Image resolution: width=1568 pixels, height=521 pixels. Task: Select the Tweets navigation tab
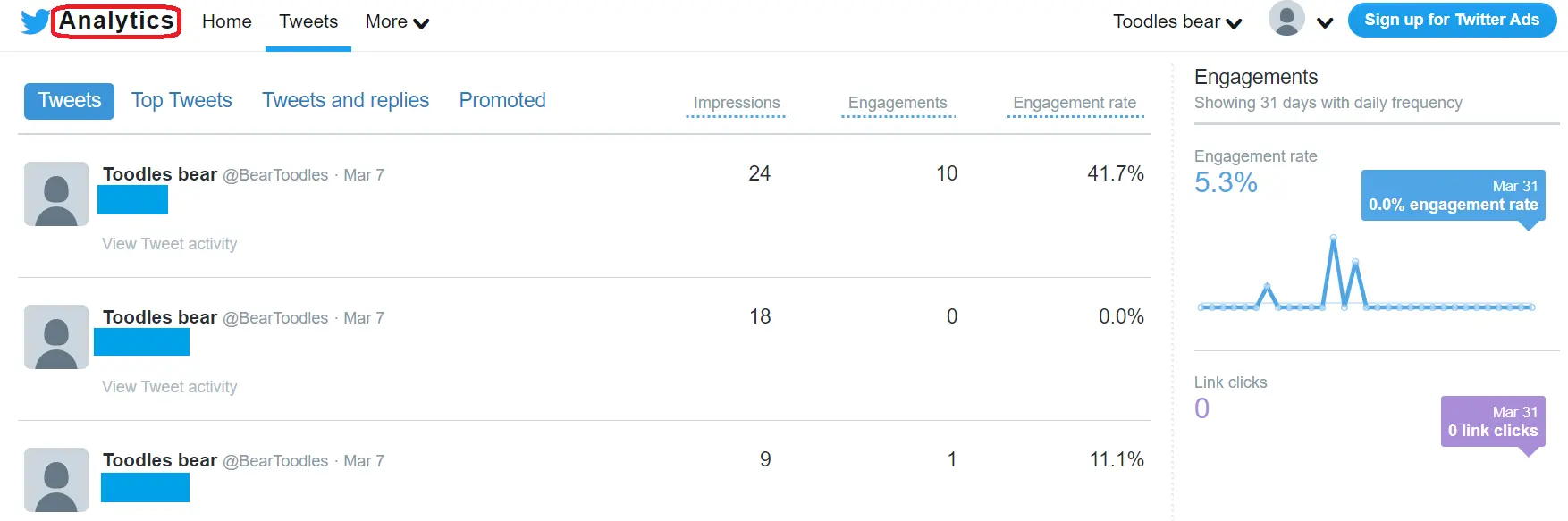click(x=308, y=22)
